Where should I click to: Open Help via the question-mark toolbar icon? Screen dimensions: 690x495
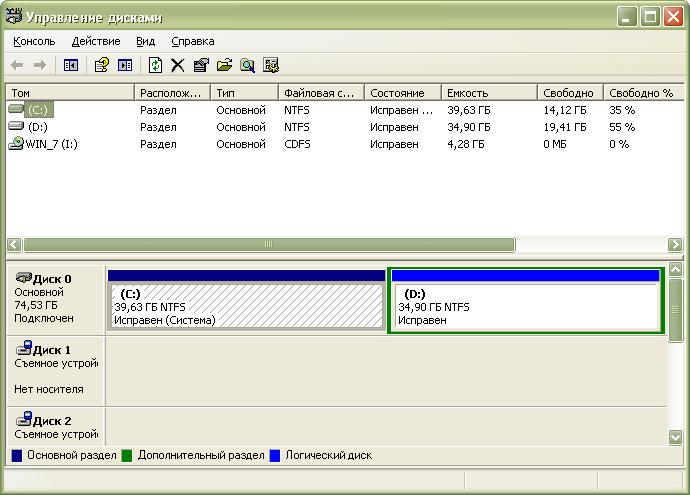(x=101, y=65)
